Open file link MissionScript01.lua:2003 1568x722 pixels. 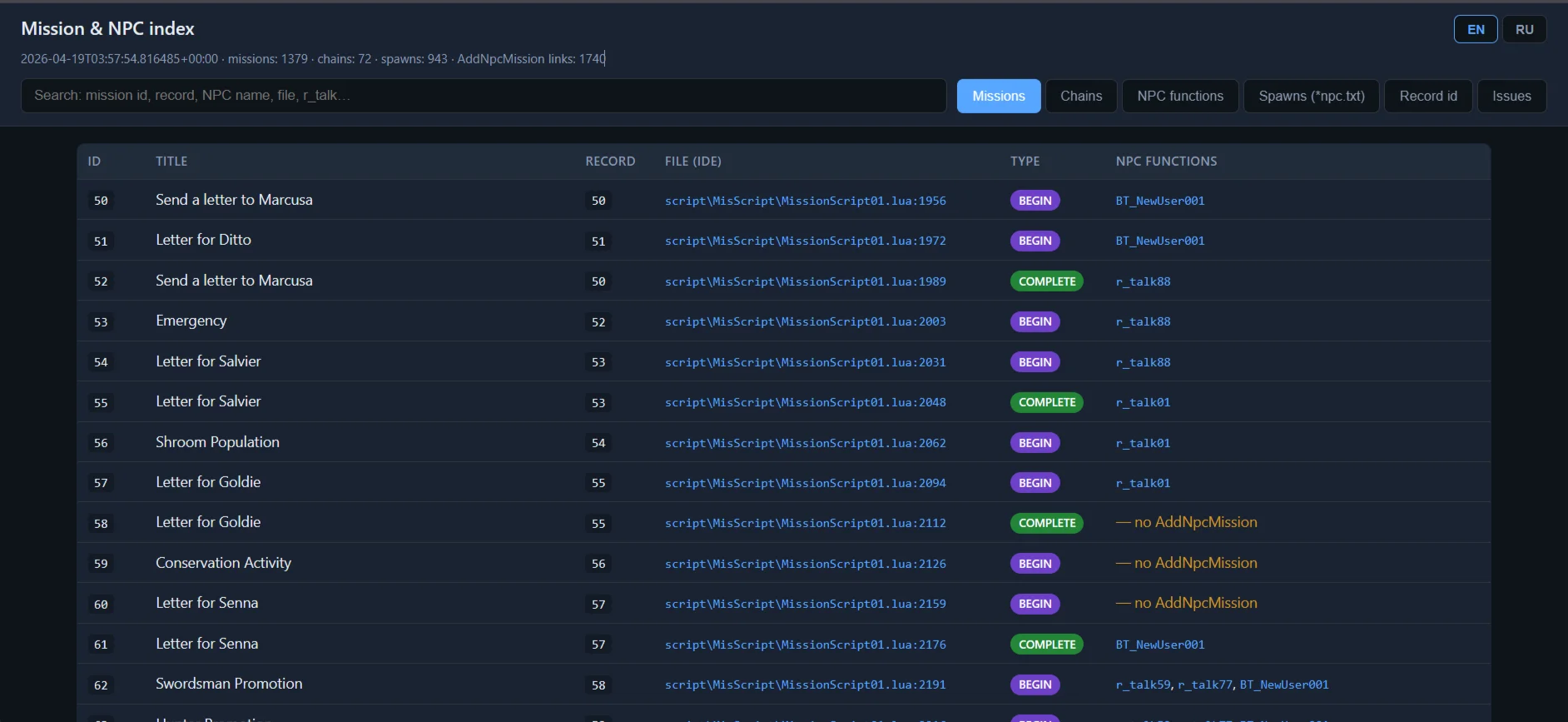tap(805, 321)
